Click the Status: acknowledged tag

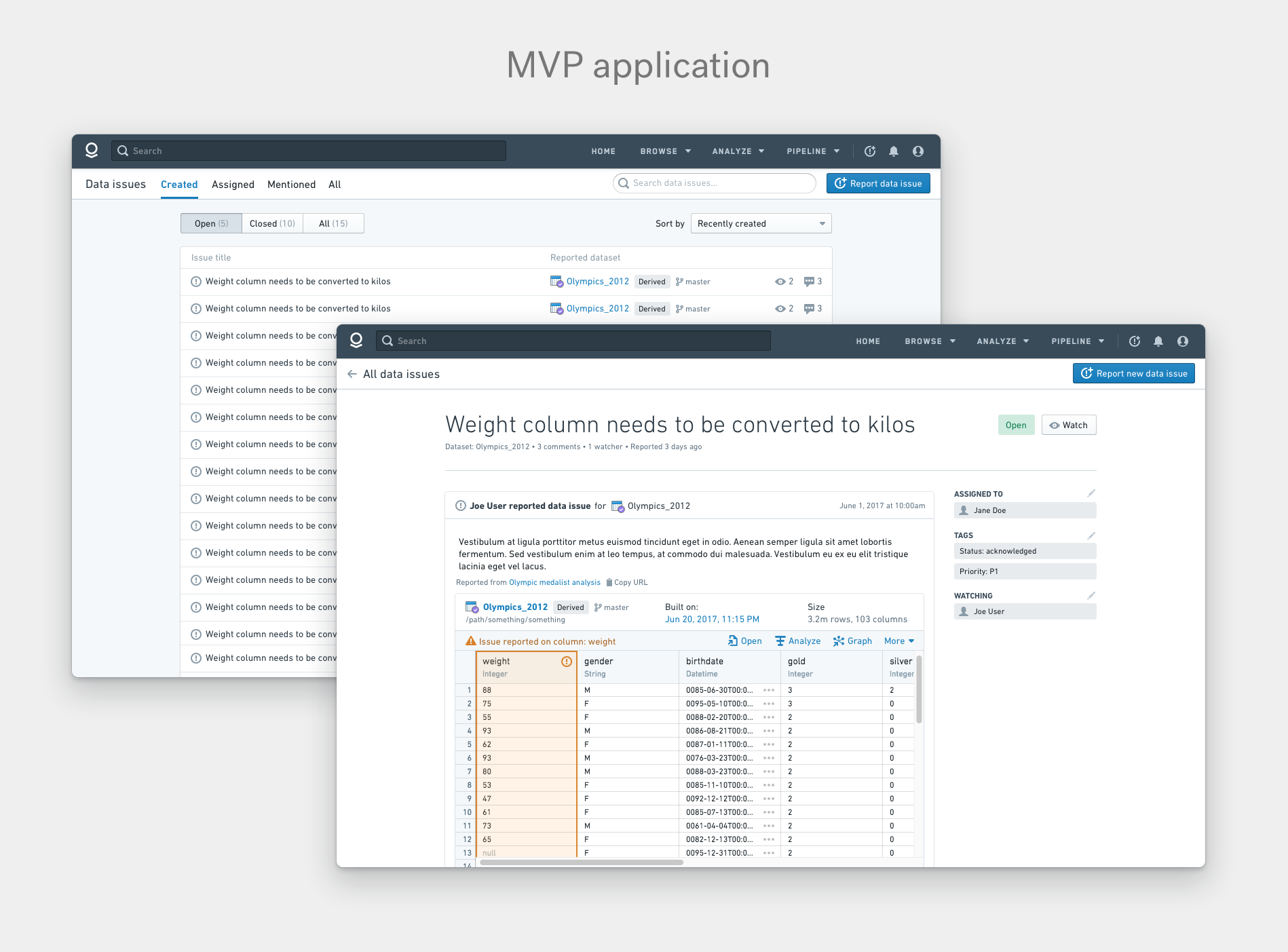1025,551
